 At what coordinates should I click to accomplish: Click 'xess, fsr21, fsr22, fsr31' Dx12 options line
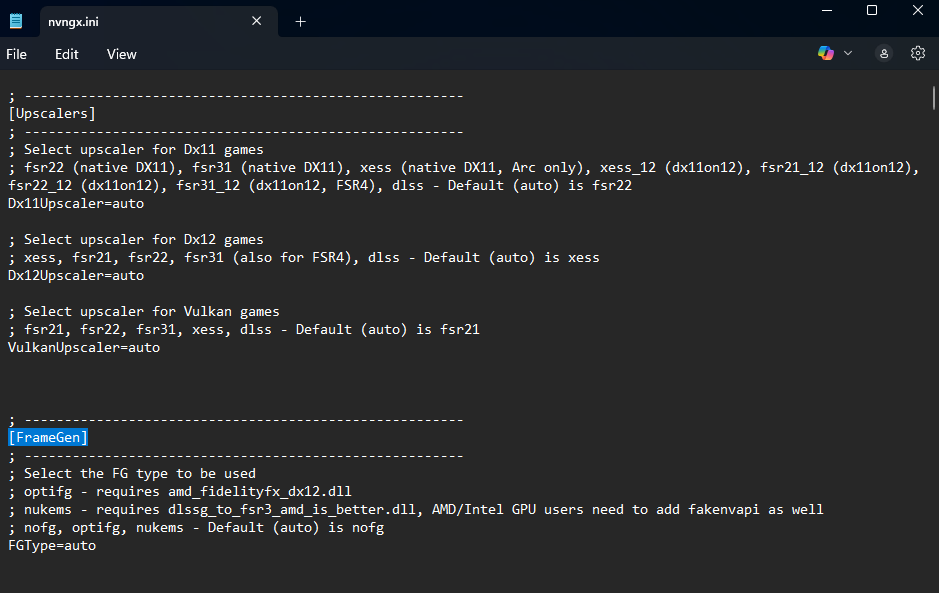click(304, 258)
